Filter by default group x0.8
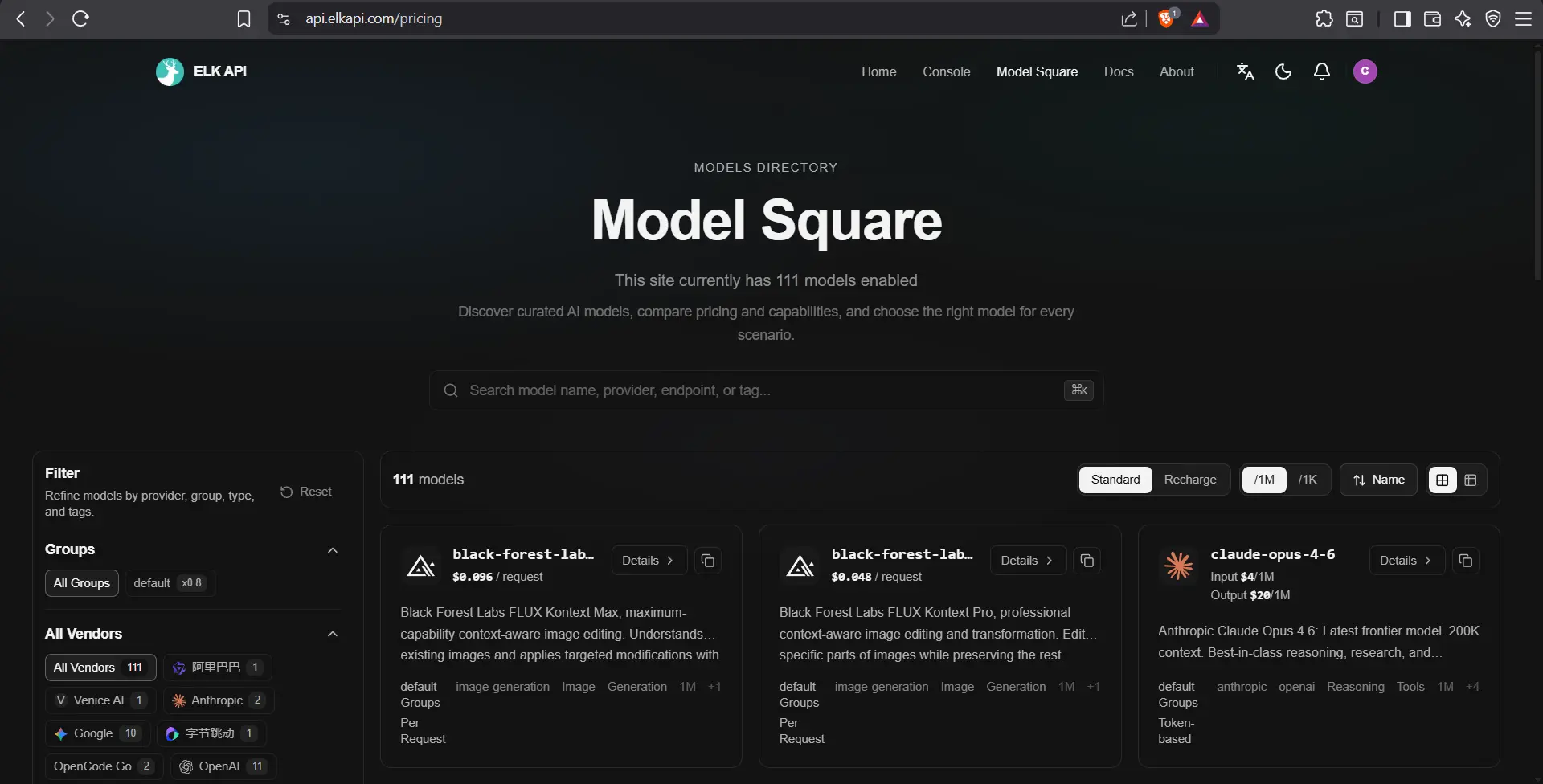Screen dimensions: 1543x784 coord(170,583)
